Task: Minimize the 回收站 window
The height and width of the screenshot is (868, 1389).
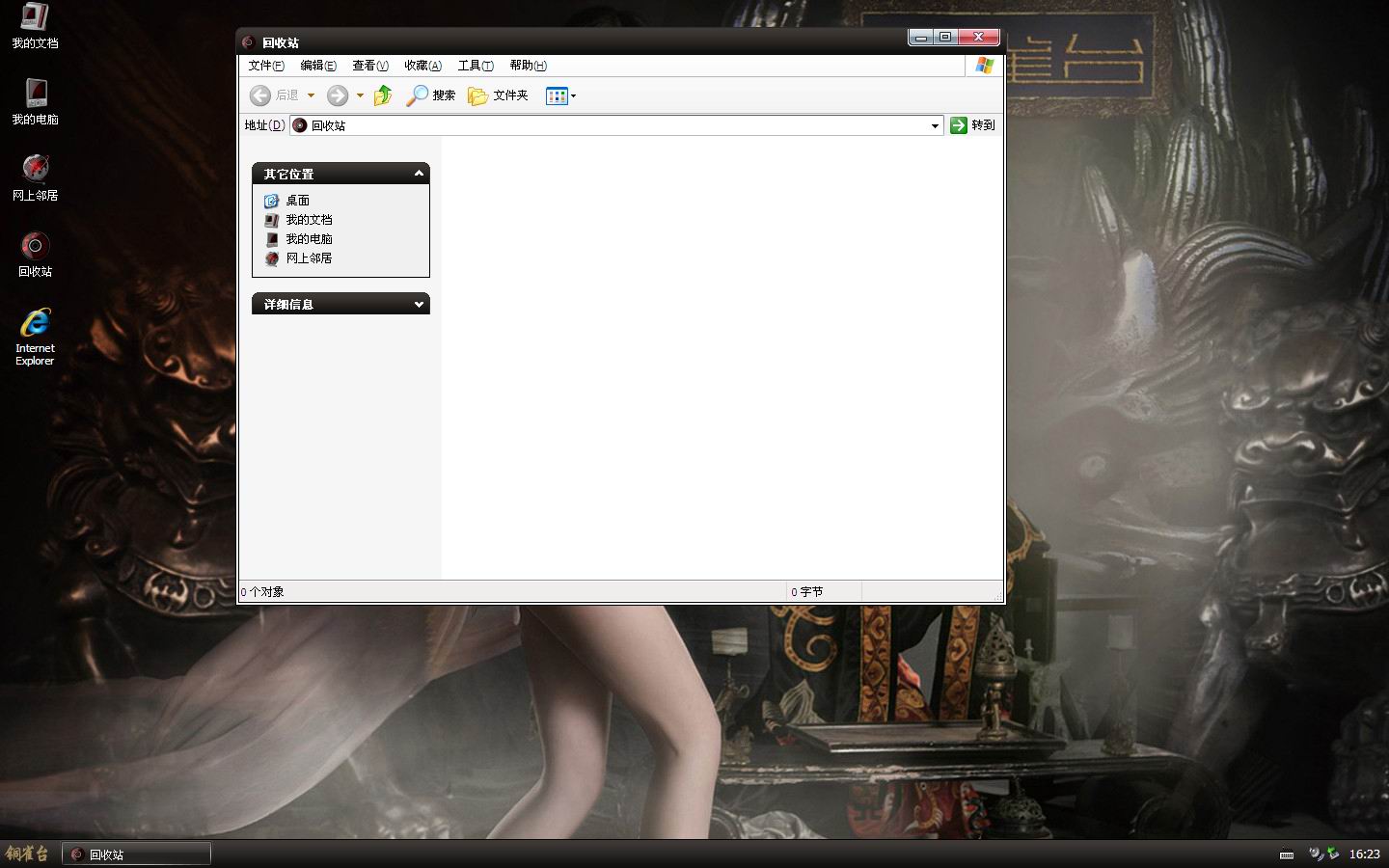Action: pos(921,37)
